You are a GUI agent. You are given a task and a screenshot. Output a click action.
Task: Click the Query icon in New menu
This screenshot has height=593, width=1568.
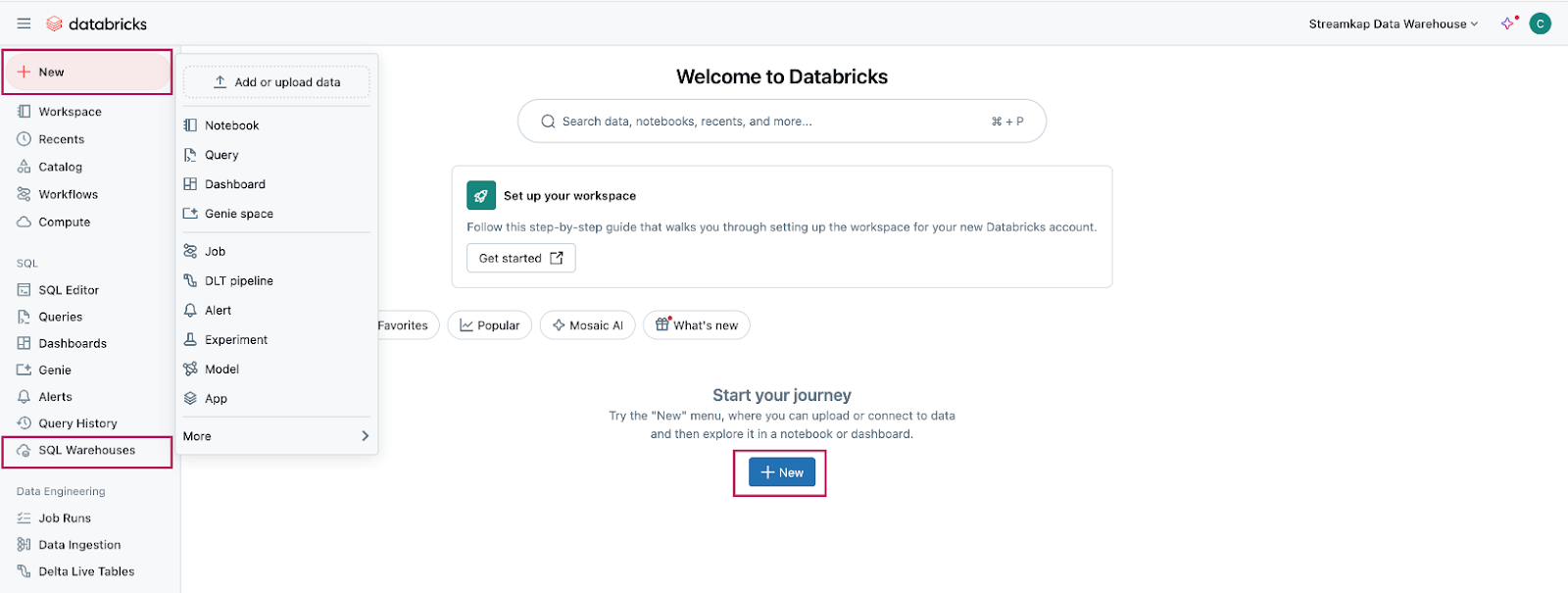pyautogui.click(x=190, y=155)
